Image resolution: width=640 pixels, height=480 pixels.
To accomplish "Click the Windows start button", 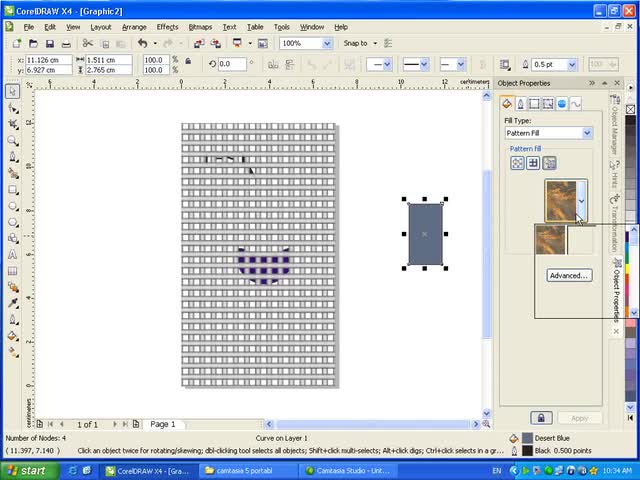I will point(26,470).
